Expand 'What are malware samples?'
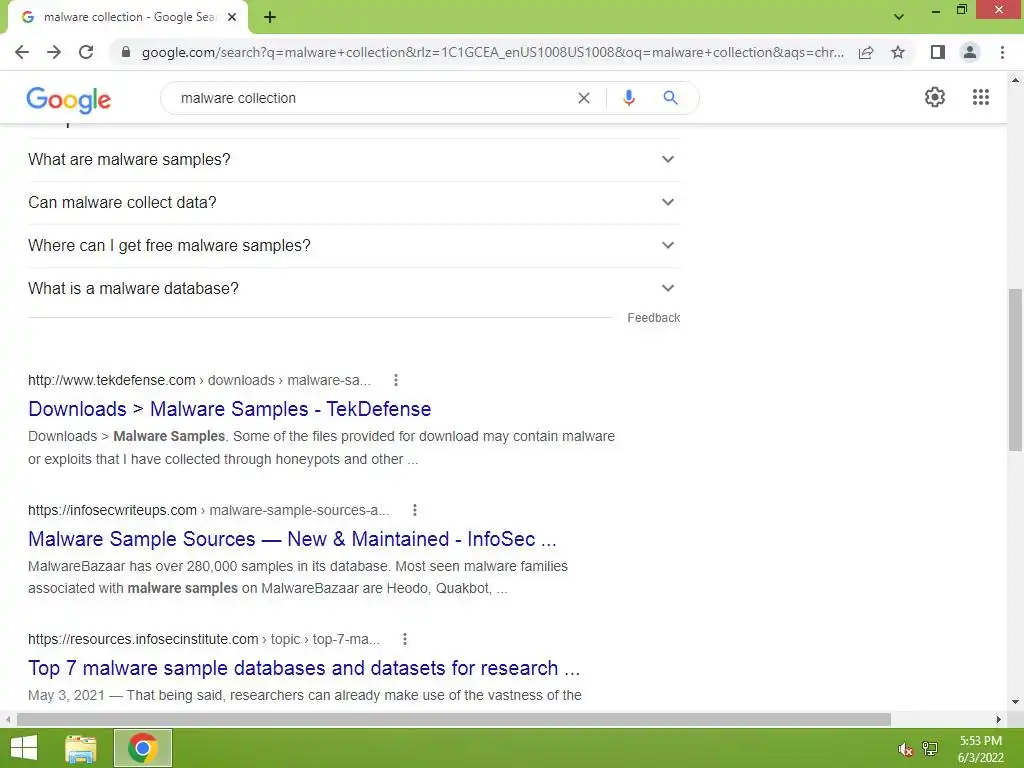The width and height of the screenshot is (1024, 768). (354, 159)
